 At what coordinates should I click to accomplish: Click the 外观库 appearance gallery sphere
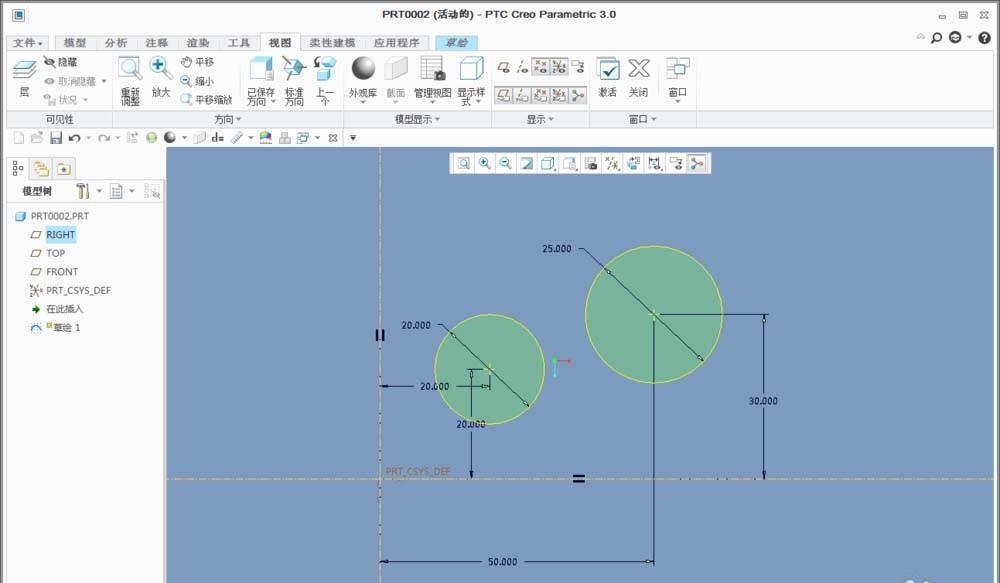click(x=362, y=70)
